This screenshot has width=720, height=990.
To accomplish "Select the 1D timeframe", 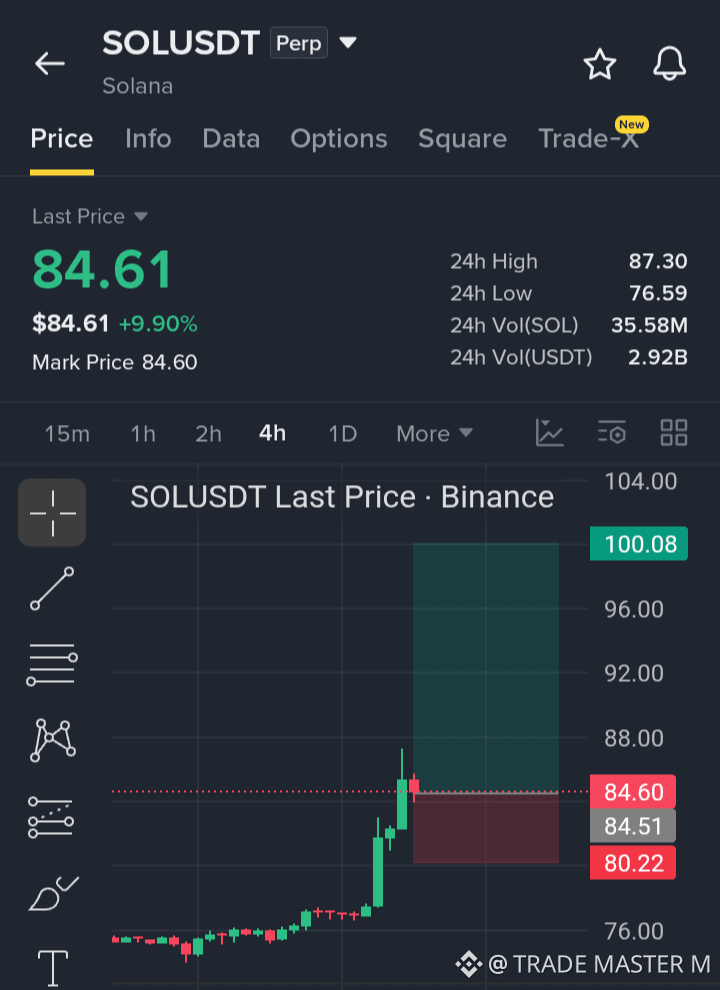I will click(343, 434).
